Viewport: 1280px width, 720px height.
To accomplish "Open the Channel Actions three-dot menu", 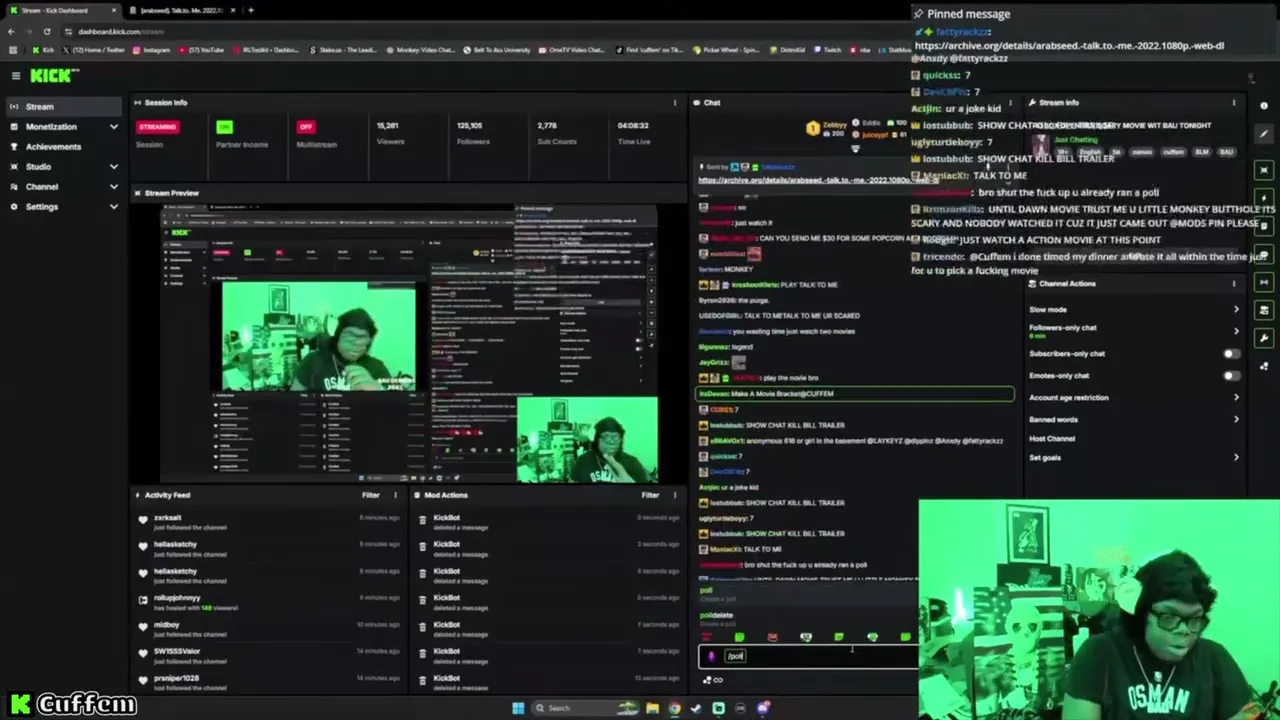I will coord(1233,284).
